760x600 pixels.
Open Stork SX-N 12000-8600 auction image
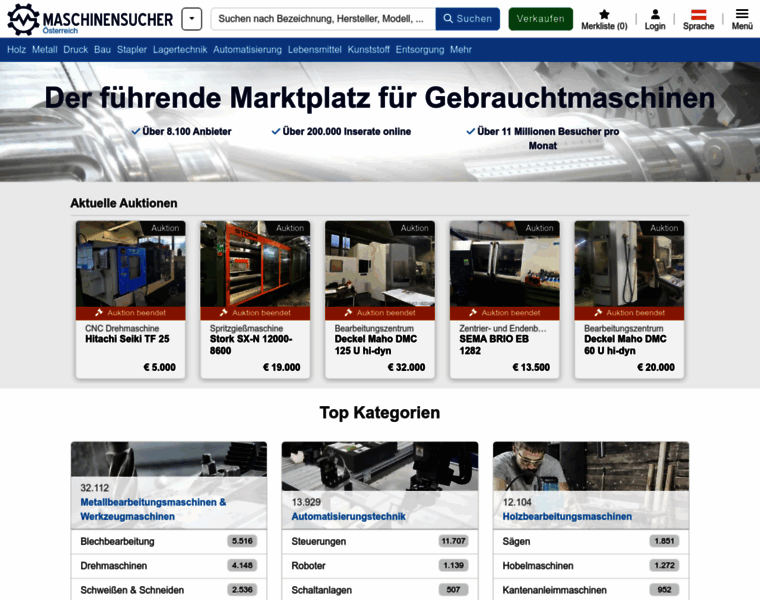pyautogui.click(x=255, y=264)
